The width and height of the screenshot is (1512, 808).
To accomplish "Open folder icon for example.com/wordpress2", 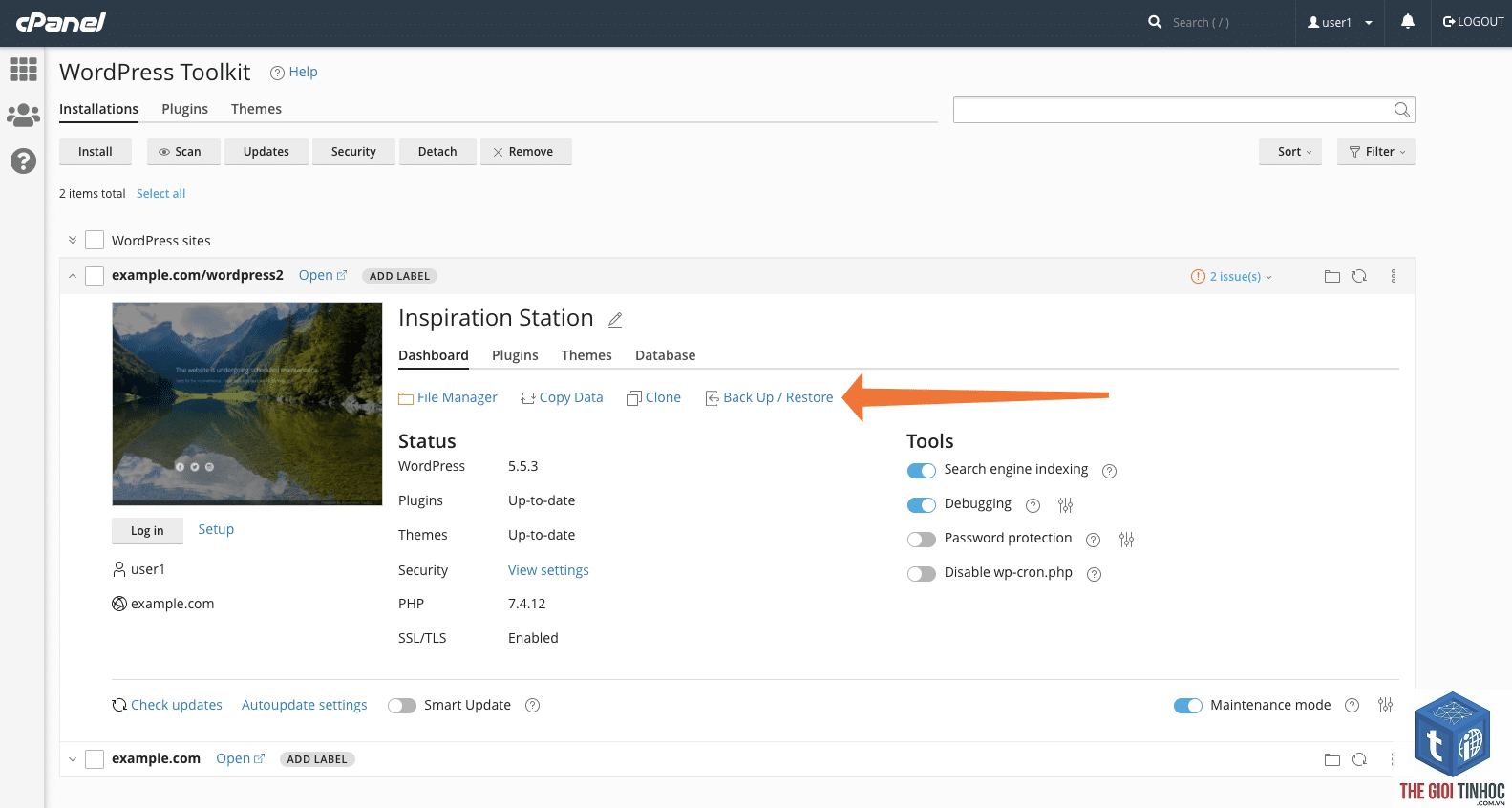I will coord(1332,276).
